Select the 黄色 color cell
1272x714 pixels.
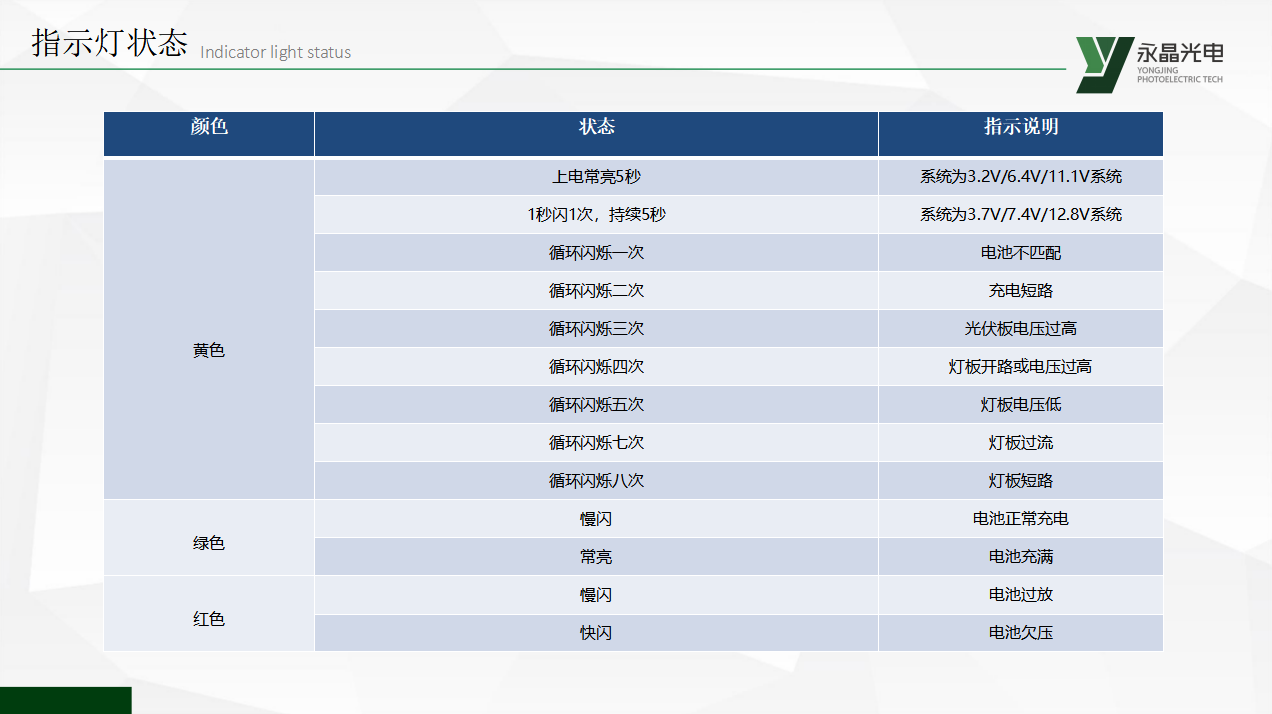point(209,329)
